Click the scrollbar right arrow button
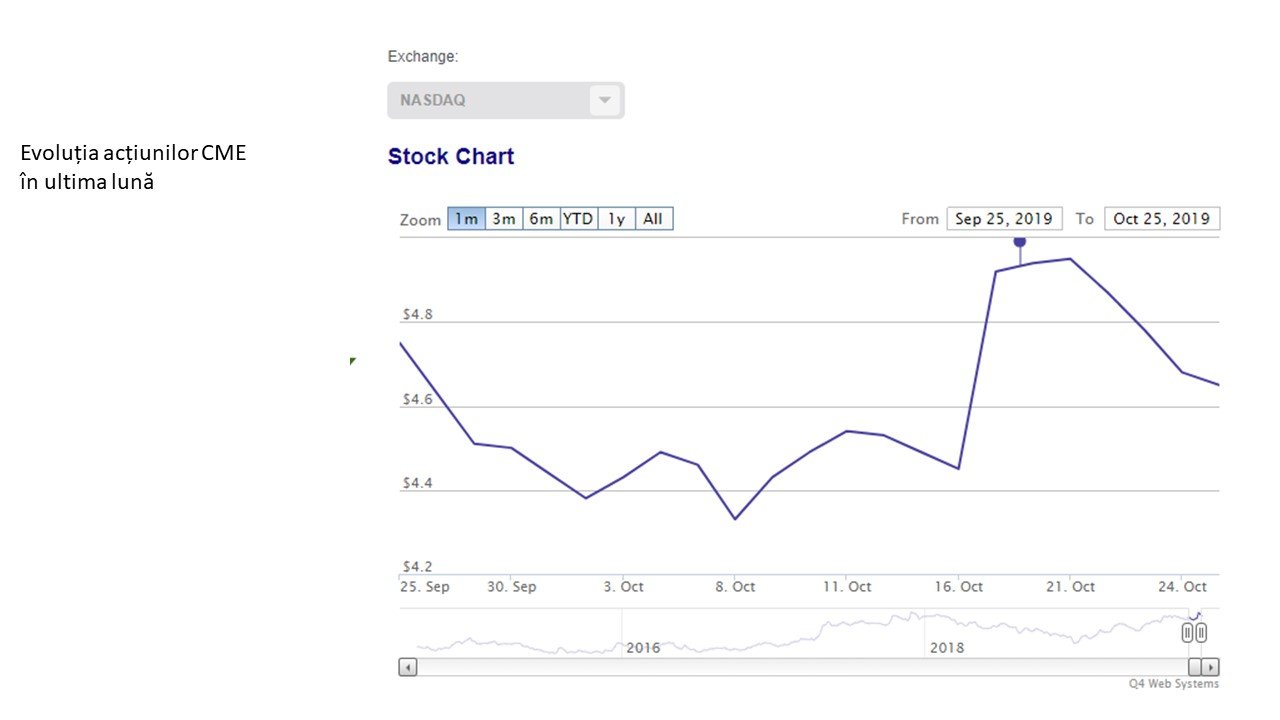Viewport: 1280px width, 720px height. 1210,667
